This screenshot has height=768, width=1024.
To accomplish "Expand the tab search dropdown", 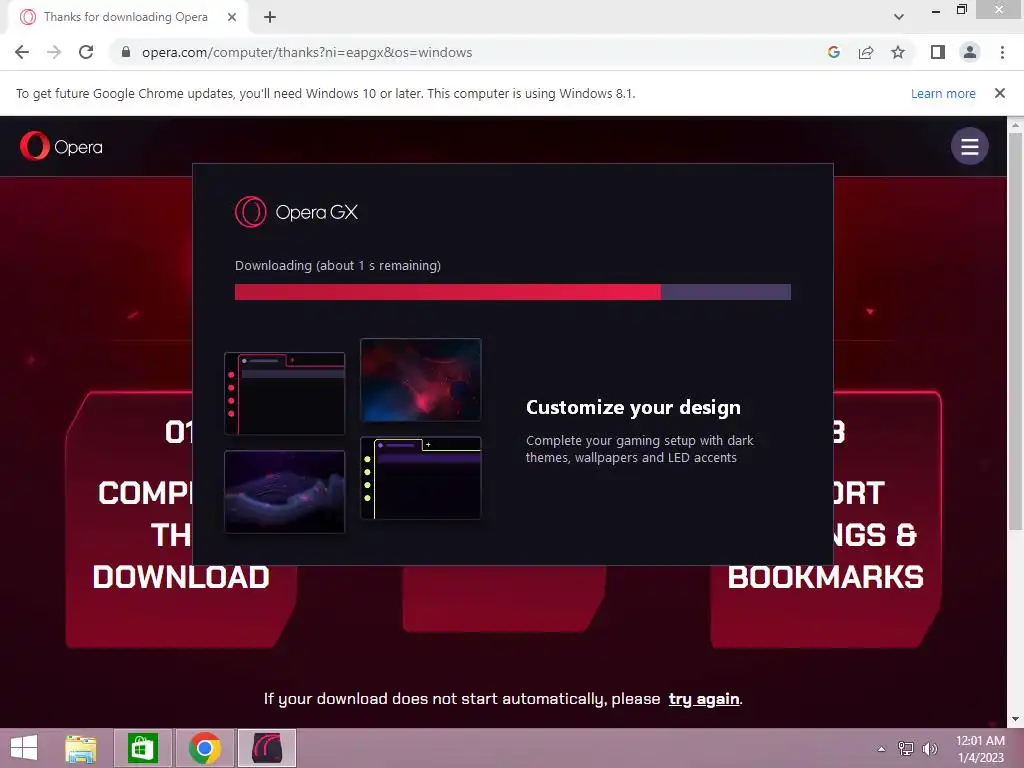I will tap(899, 17).
